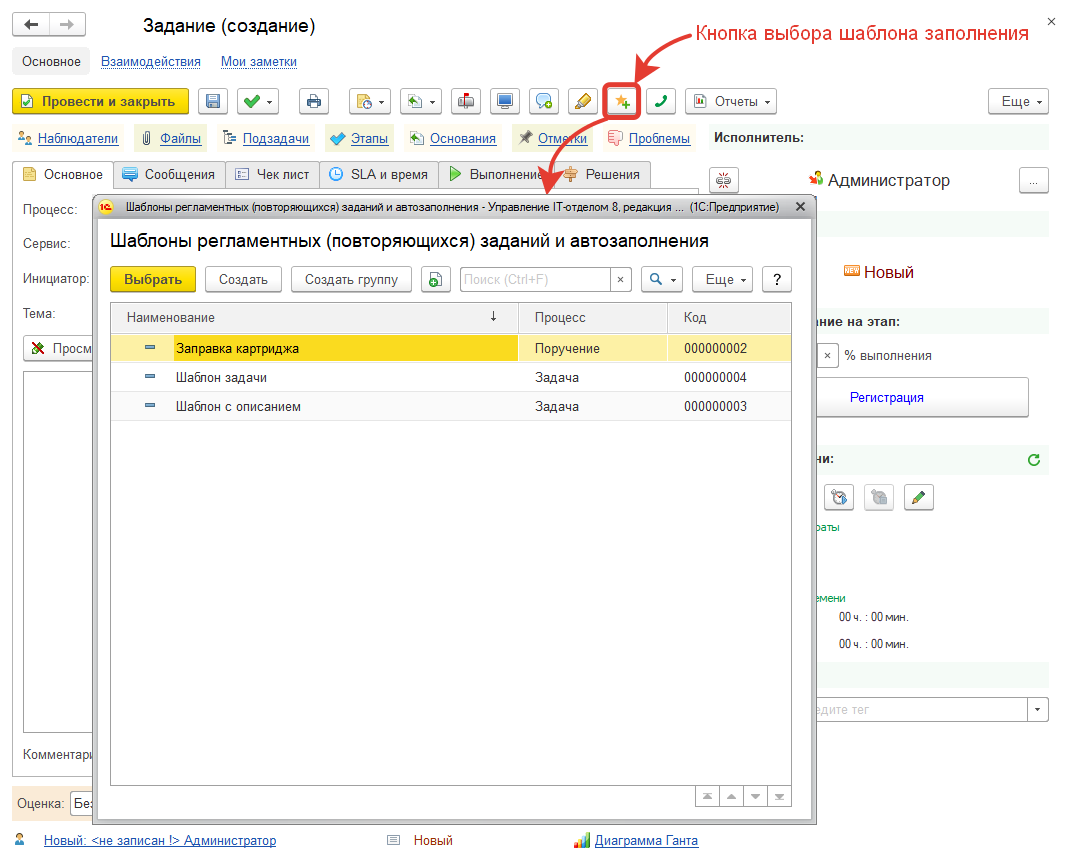Viewport: 1067px width, 861px height.
Task: Switch to the Выполнение tab
Action: point(495,174)
